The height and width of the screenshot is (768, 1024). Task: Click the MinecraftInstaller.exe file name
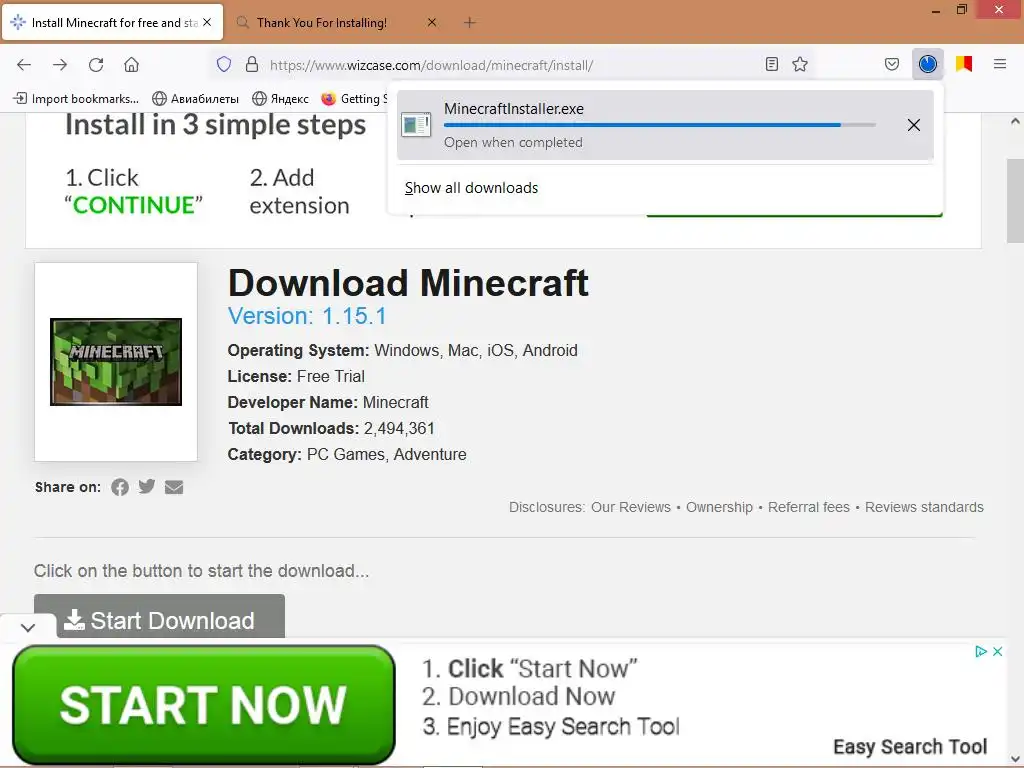coord(514,109)
